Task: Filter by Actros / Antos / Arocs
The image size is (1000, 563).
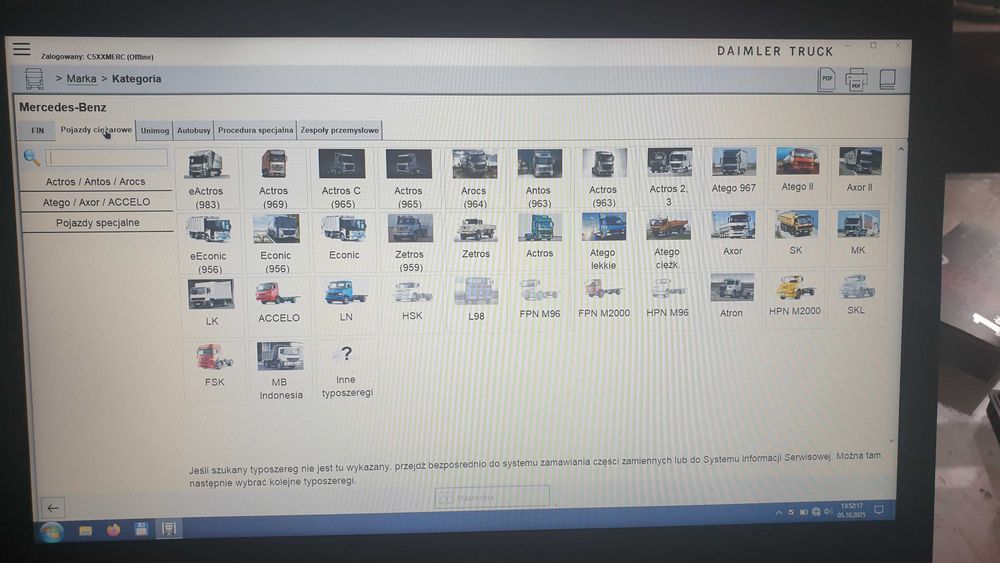Action: pyautogui.click(x=96, y=182)
